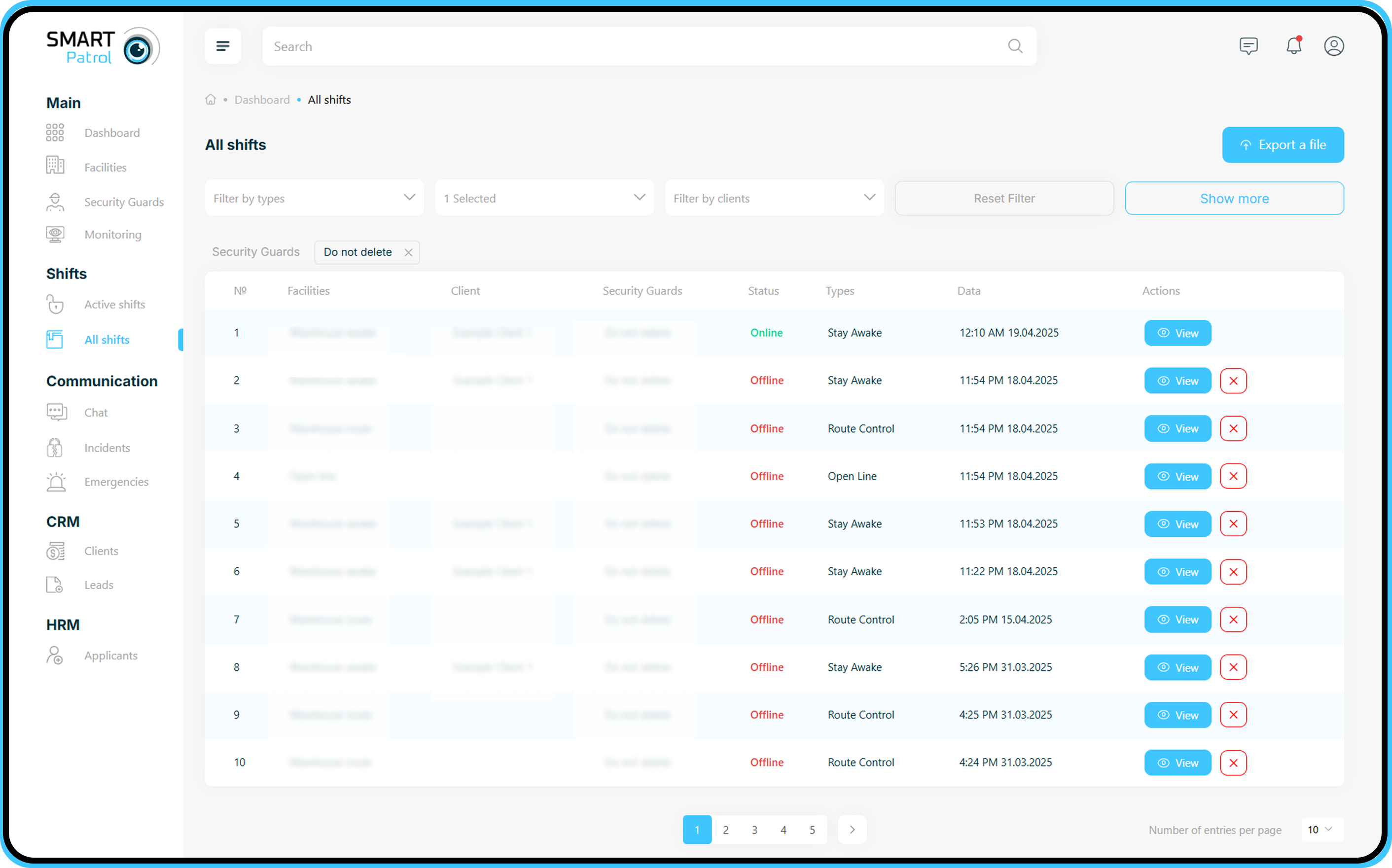Open the '1 Selected' guards dropdown
1392x868 pixels.
[544, 198]
